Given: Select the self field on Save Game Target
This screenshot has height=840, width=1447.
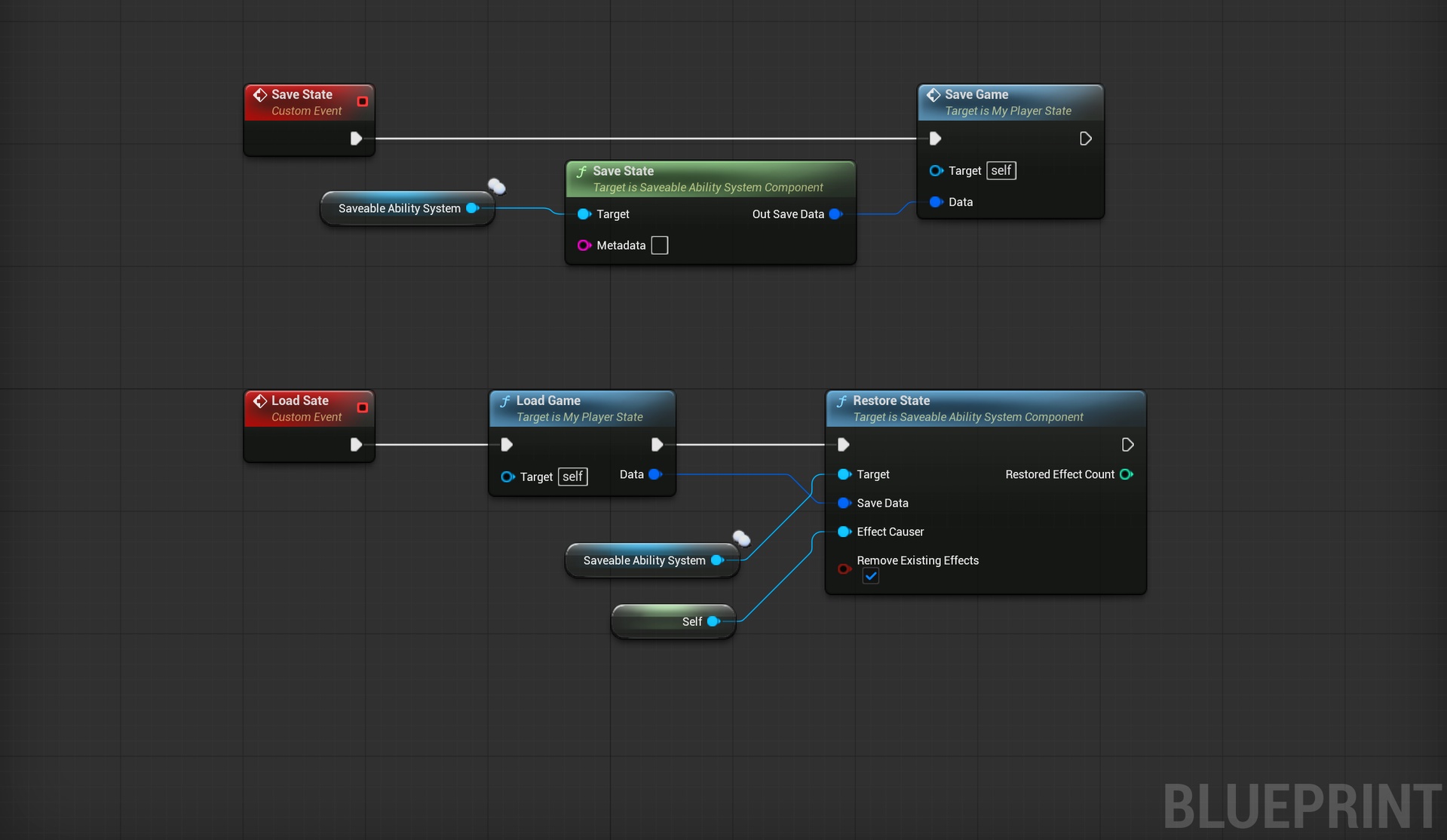Looking at the screenshot, I should [1001, 170].
